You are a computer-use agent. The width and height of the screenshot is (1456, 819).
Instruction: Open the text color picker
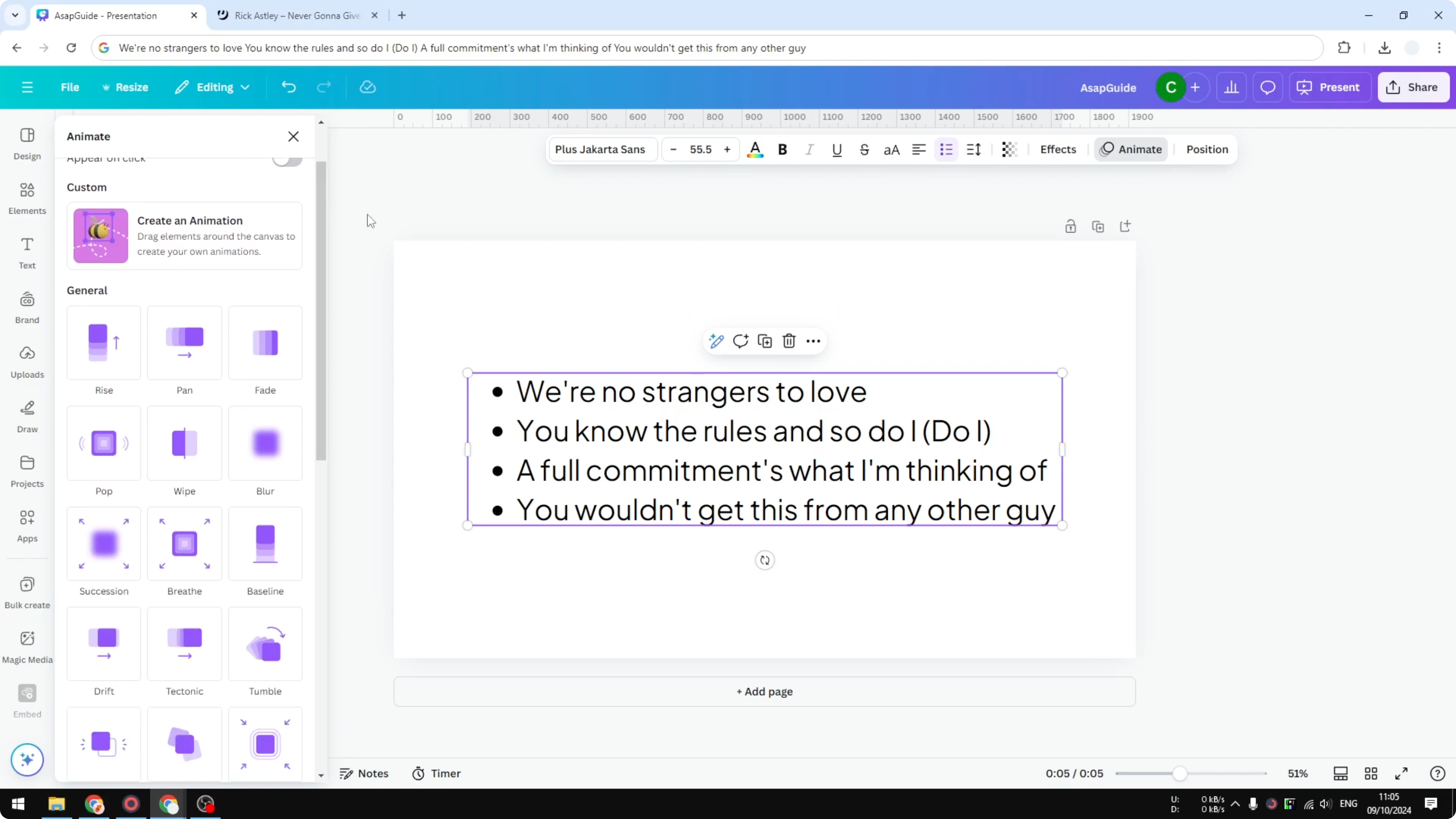(x=755, y=149)
